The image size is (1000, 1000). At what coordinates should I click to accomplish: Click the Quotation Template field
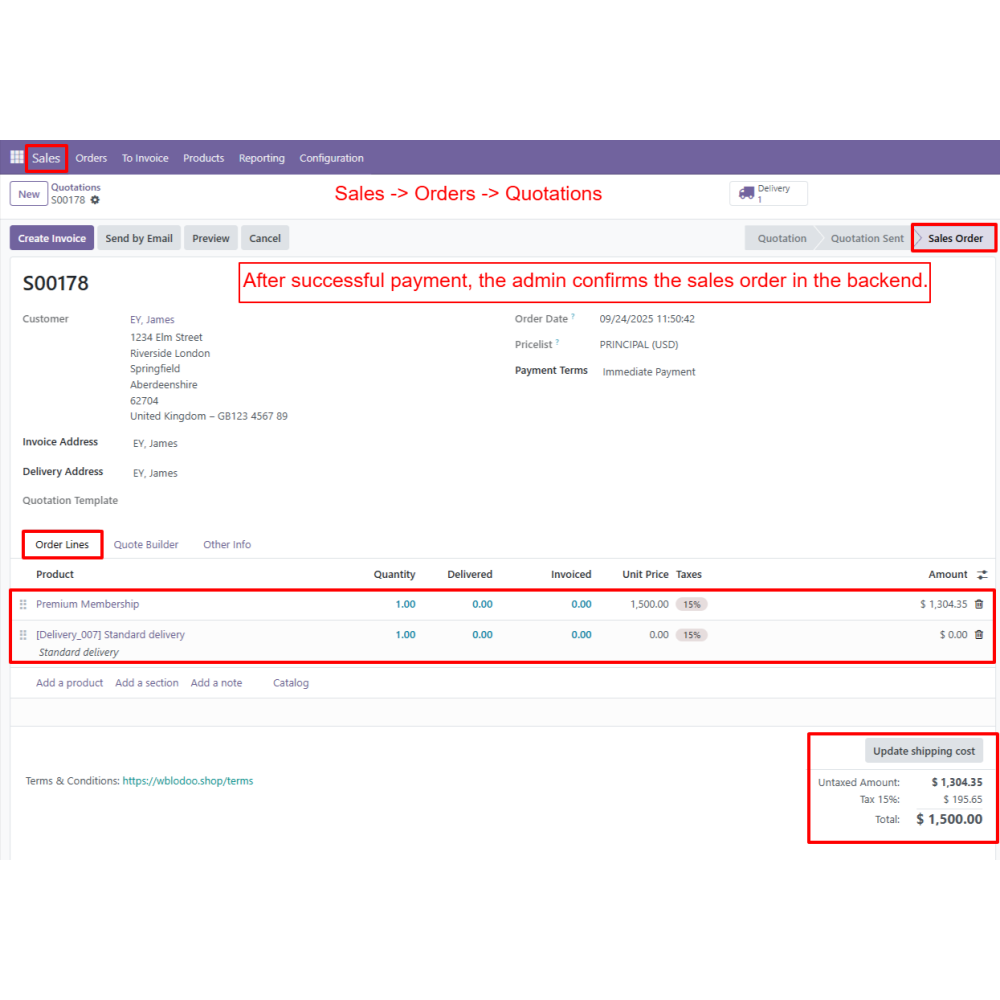tap(250, 501)
